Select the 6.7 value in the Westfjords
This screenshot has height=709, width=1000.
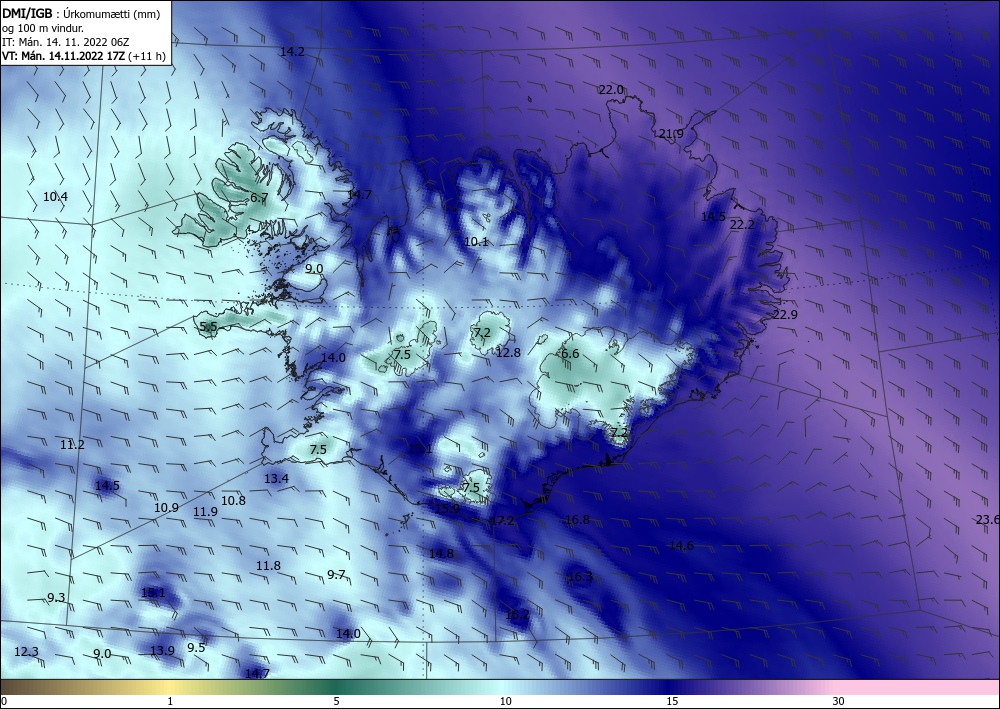[x=258, y=198]
